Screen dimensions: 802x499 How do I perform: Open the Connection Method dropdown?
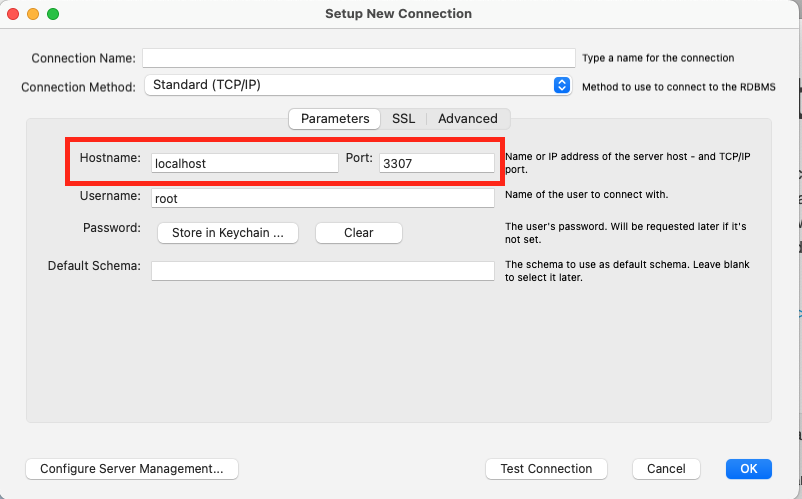(358, 85)
